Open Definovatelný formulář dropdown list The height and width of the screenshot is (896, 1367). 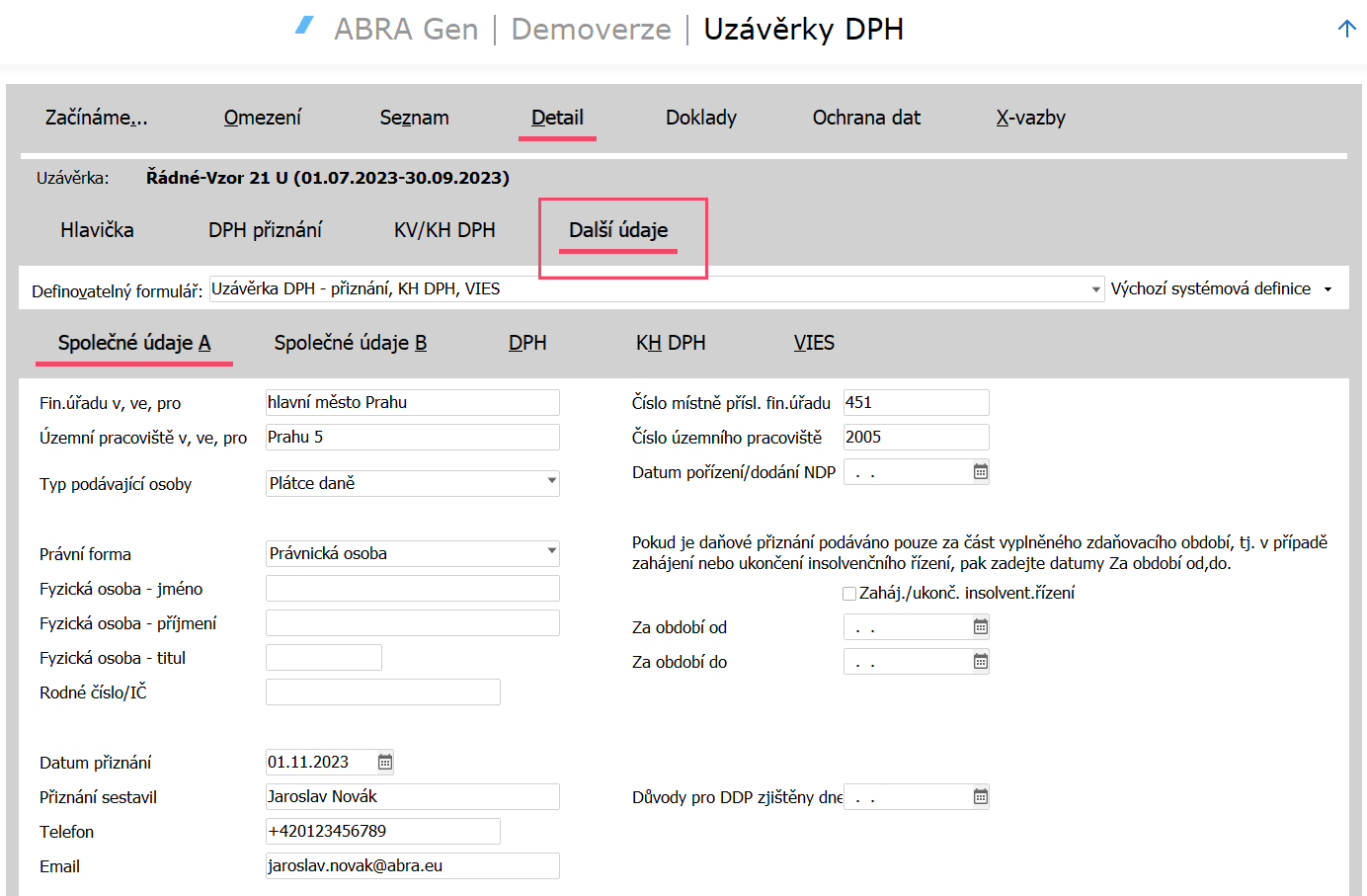1095,289
